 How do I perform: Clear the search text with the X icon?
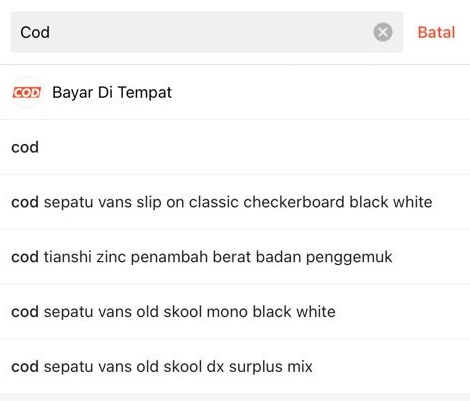383,32
